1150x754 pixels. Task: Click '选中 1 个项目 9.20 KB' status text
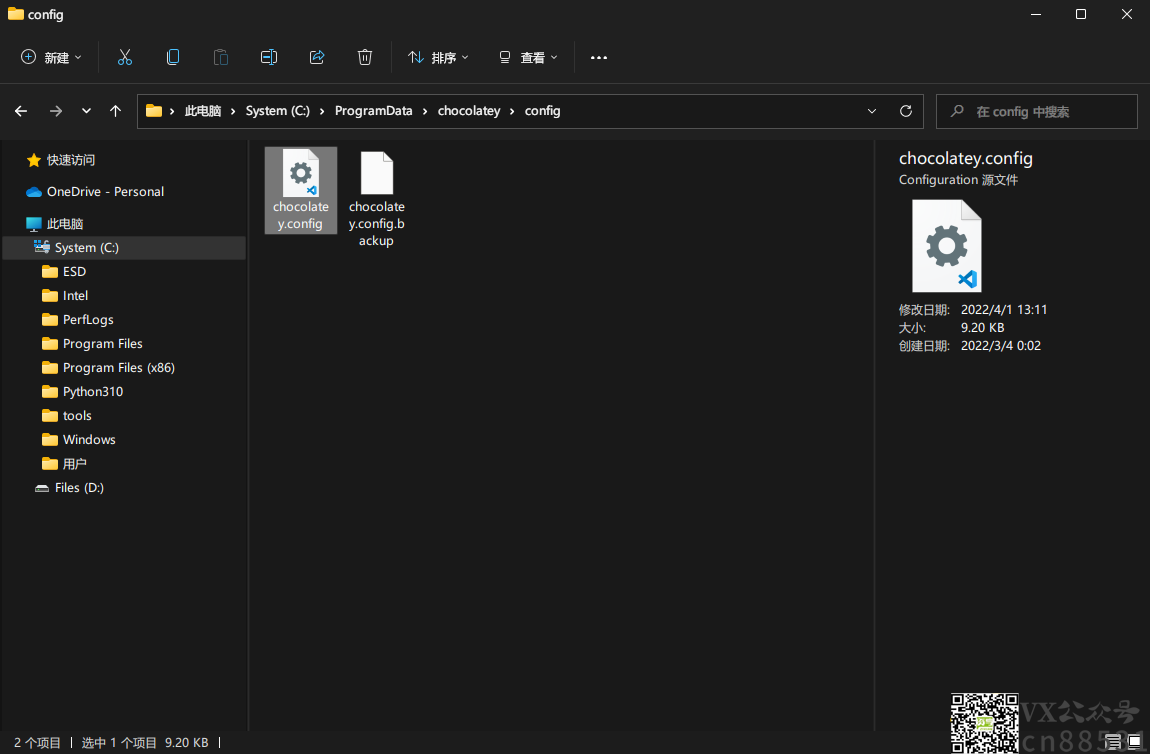(x=145, y=743)
